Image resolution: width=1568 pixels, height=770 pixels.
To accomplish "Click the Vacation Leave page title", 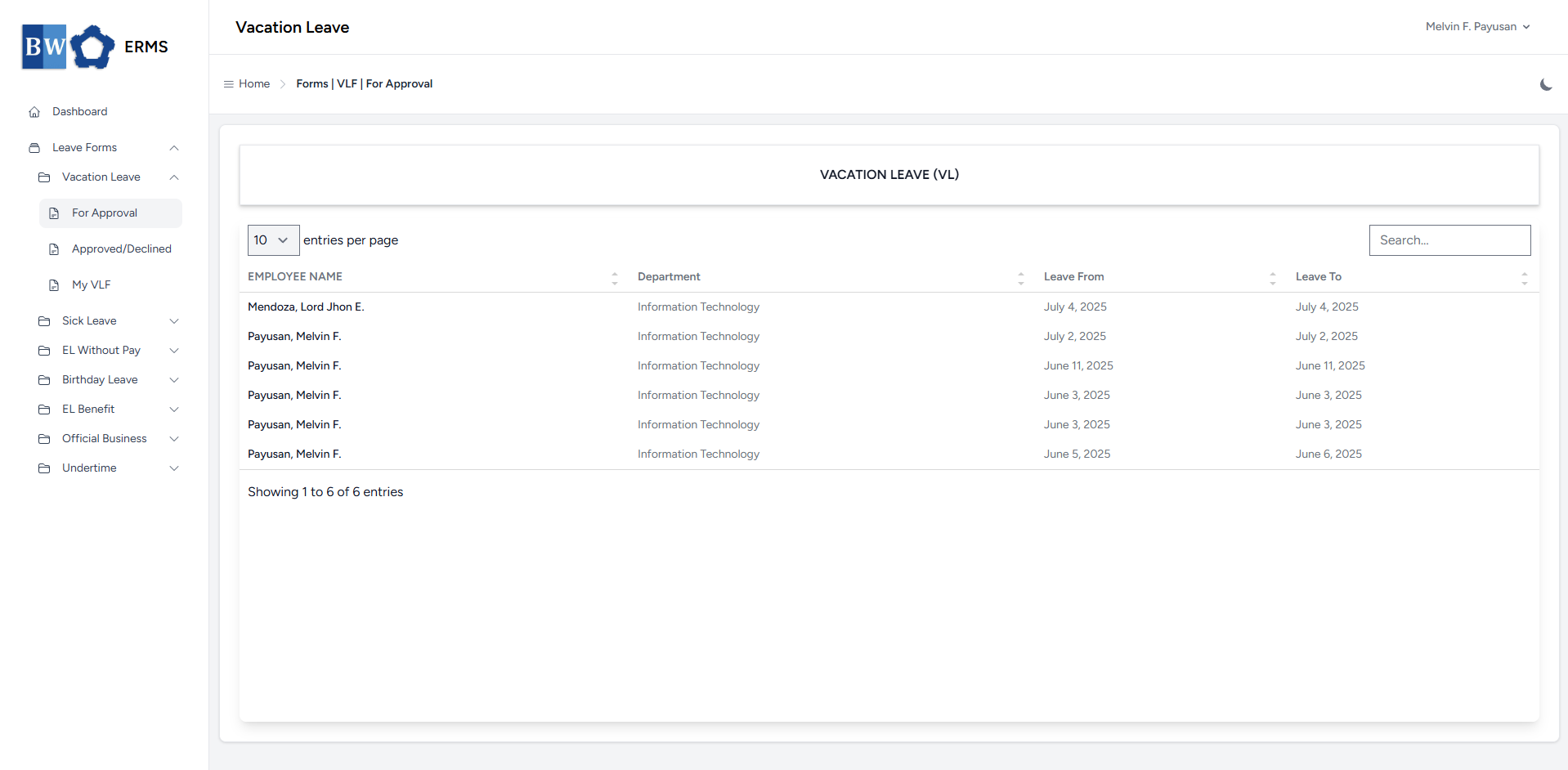I will (293, 28).
